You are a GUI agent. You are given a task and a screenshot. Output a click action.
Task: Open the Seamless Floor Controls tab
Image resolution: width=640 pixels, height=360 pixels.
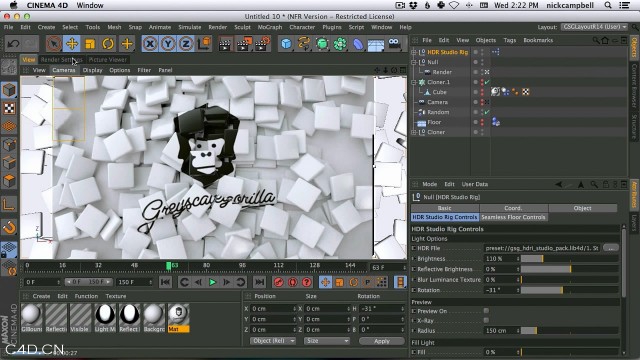coord(513,217)
